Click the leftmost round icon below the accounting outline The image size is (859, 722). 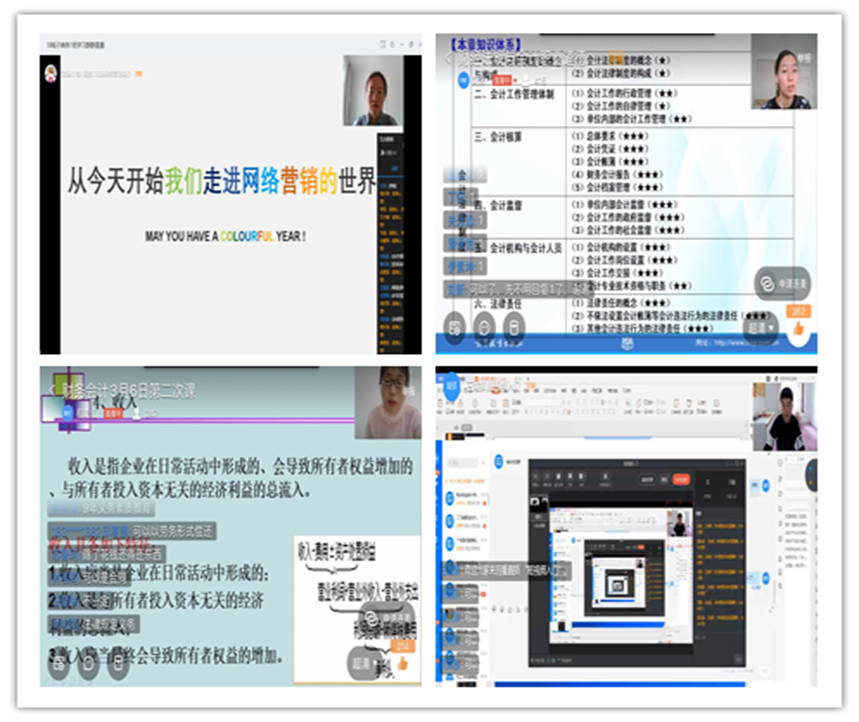point(455,326)
